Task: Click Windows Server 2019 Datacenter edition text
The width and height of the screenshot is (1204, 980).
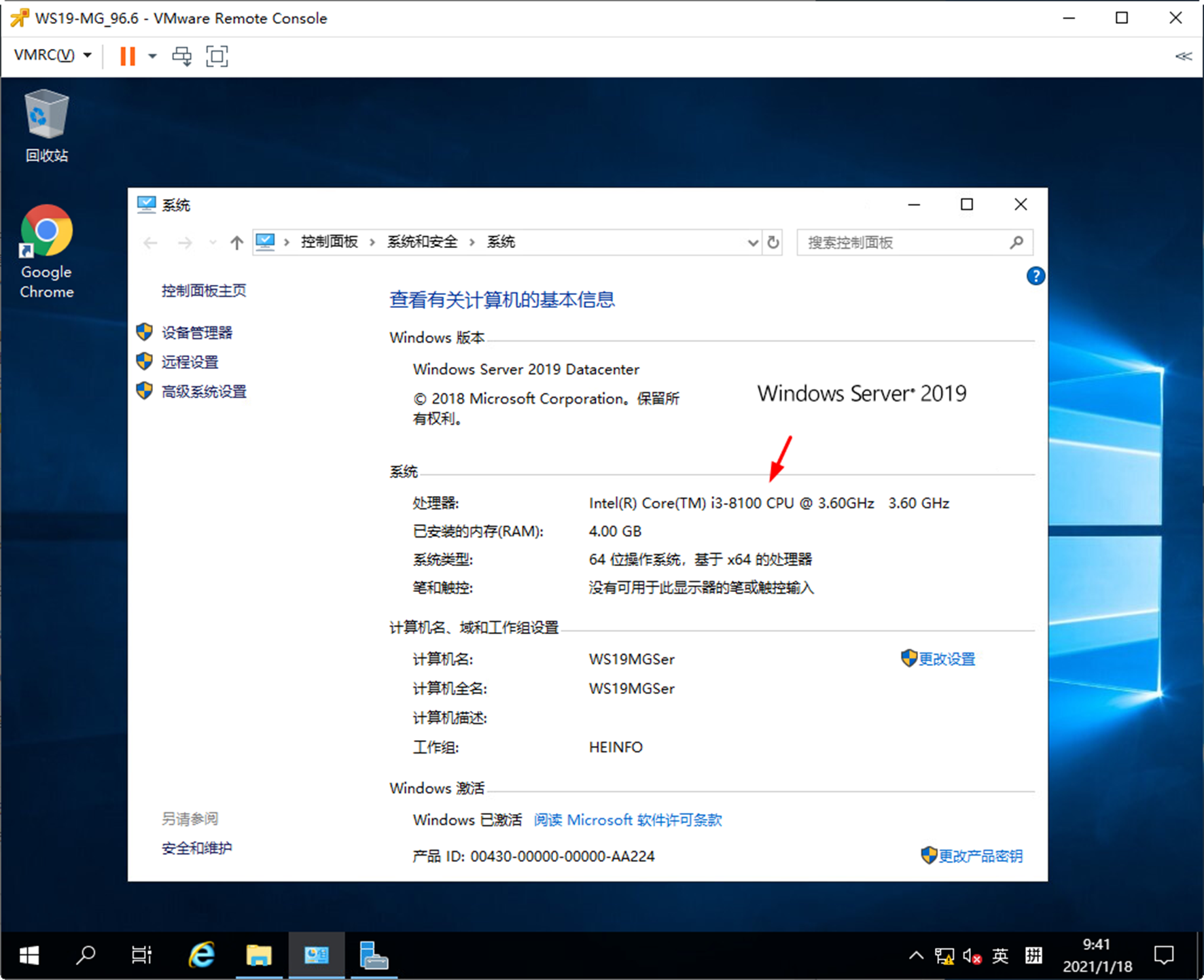Action: [x=526, y=369]
